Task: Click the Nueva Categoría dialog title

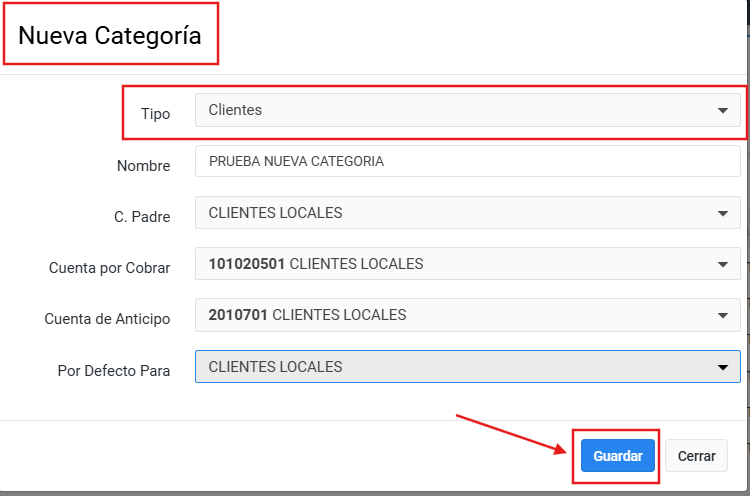Action: (x=110, y=36)
